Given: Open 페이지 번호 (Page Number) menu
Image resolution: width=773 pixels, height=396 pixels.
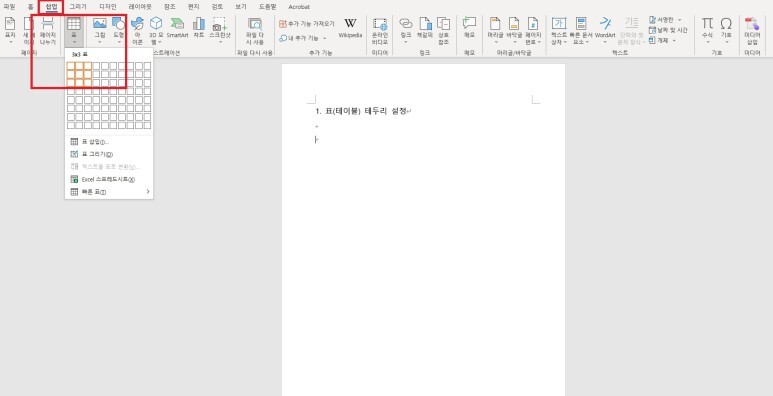Looking at the screenshot, I should click(x=532, y=30).
